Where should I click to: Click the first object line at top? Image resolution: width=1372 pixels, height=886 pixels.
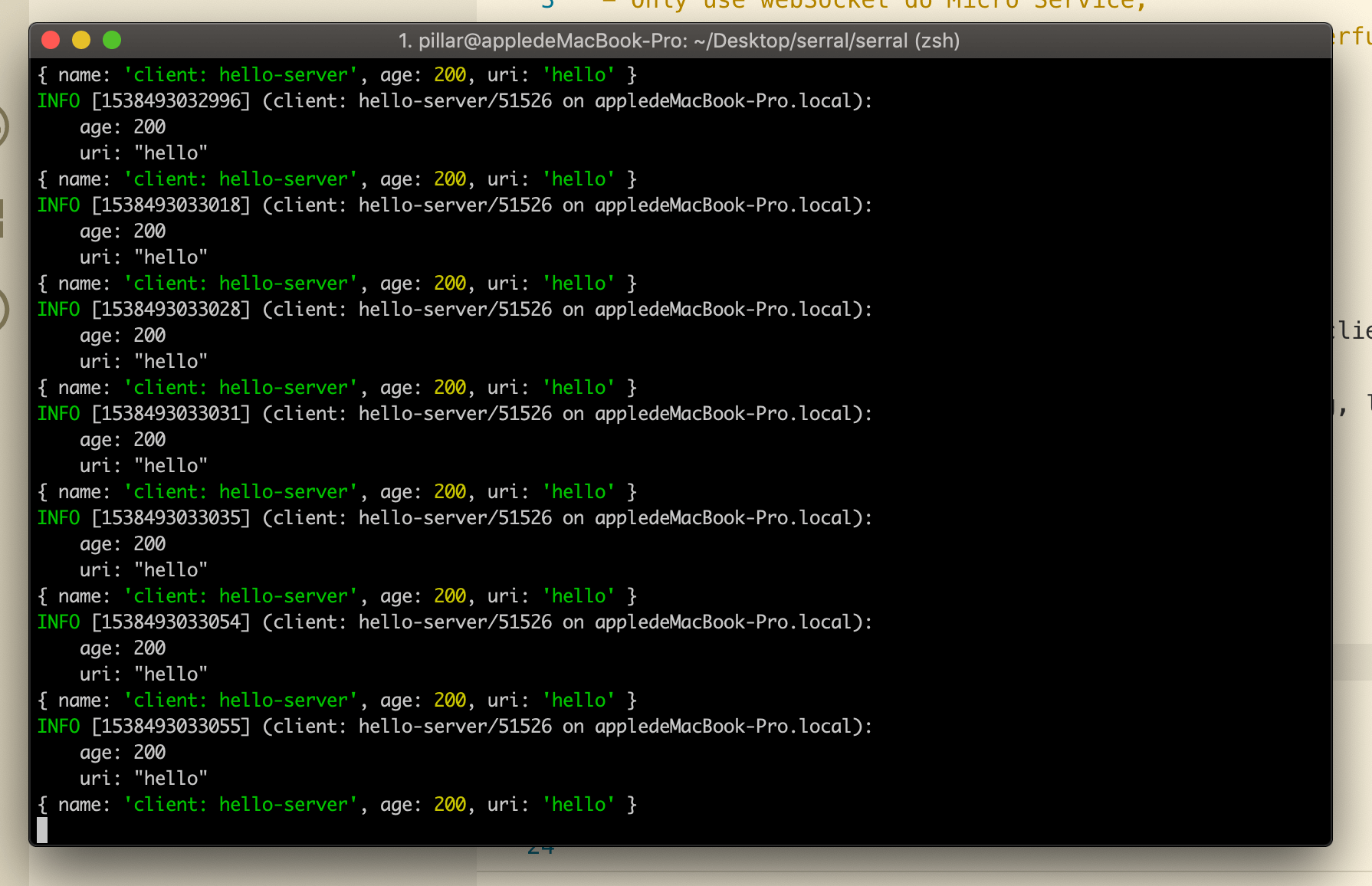coord(337,75)
